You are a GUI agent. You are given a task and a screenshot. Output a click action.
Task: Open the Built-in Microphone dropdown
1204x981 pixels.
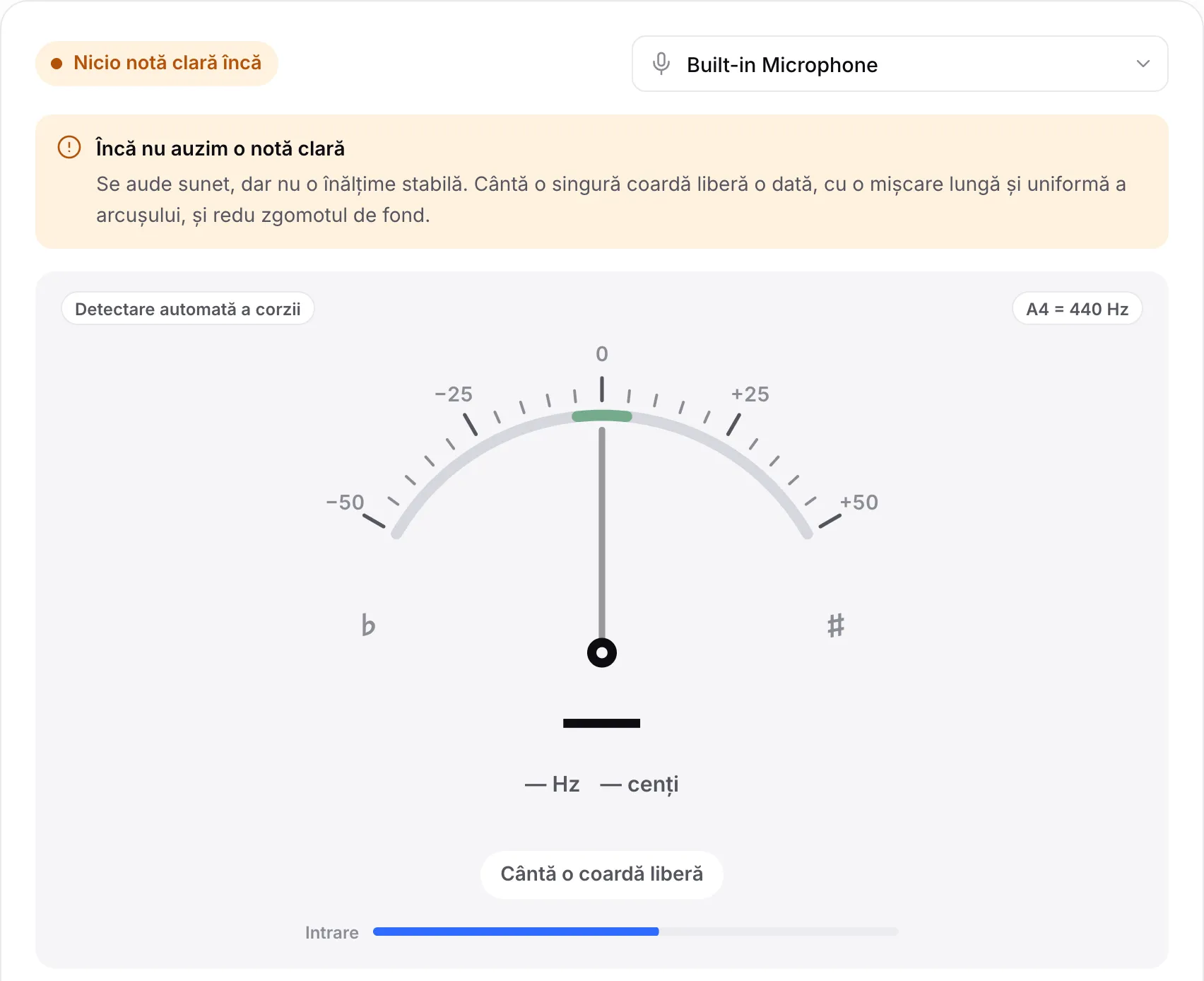tap(899, 64)
